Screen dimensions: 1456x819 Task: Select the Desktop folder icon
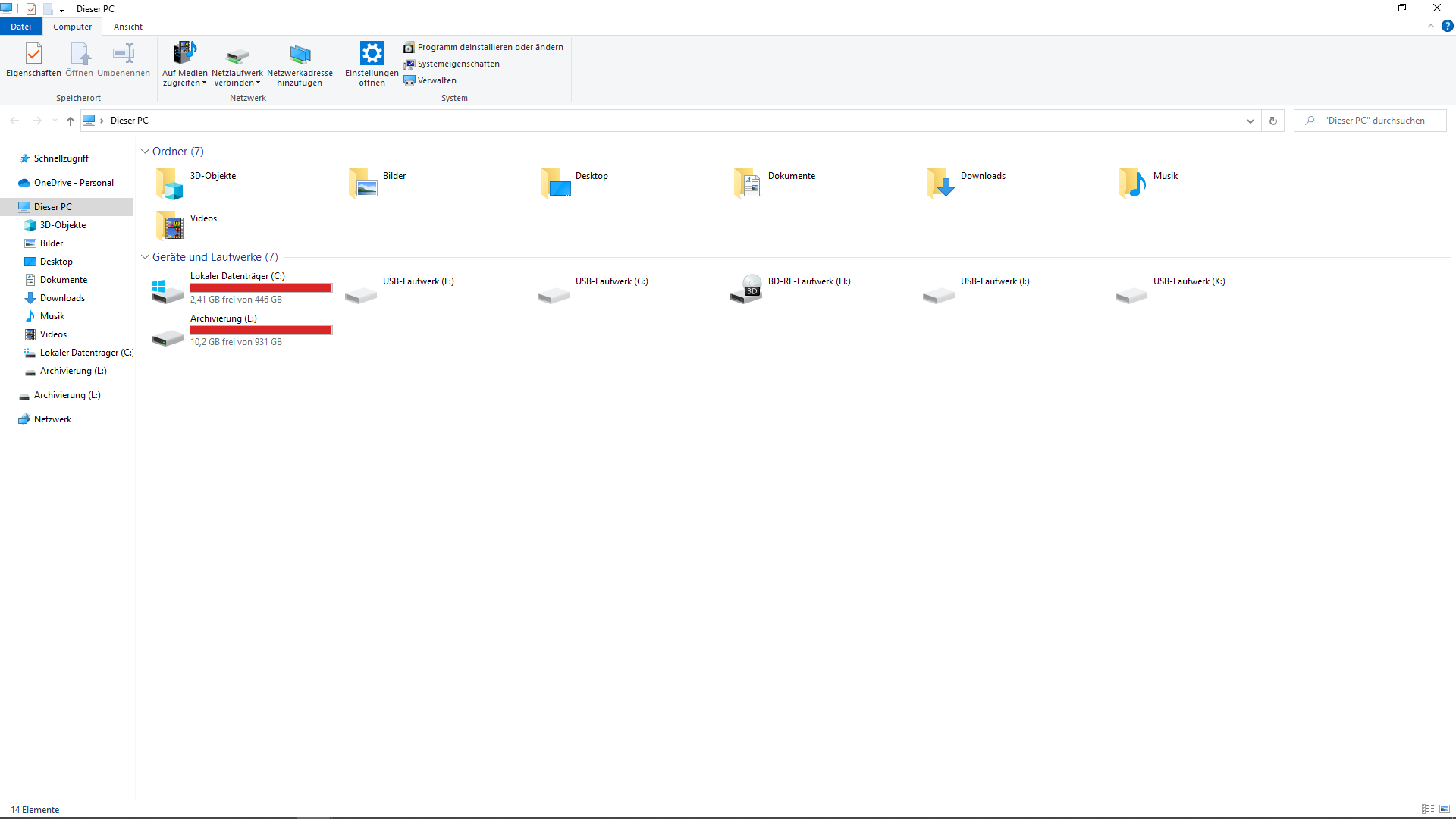pyautogui.click(x=554, y=184)
